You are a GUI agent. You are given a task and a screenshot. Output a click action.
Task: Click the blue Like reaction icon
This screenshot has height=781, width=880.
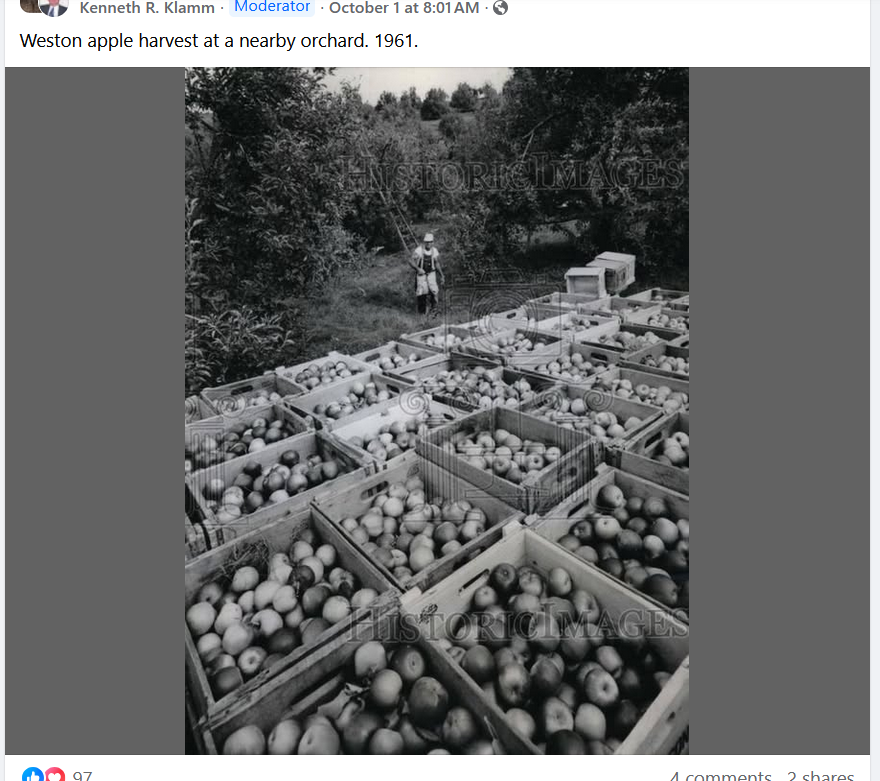click(x=33, y=774)
